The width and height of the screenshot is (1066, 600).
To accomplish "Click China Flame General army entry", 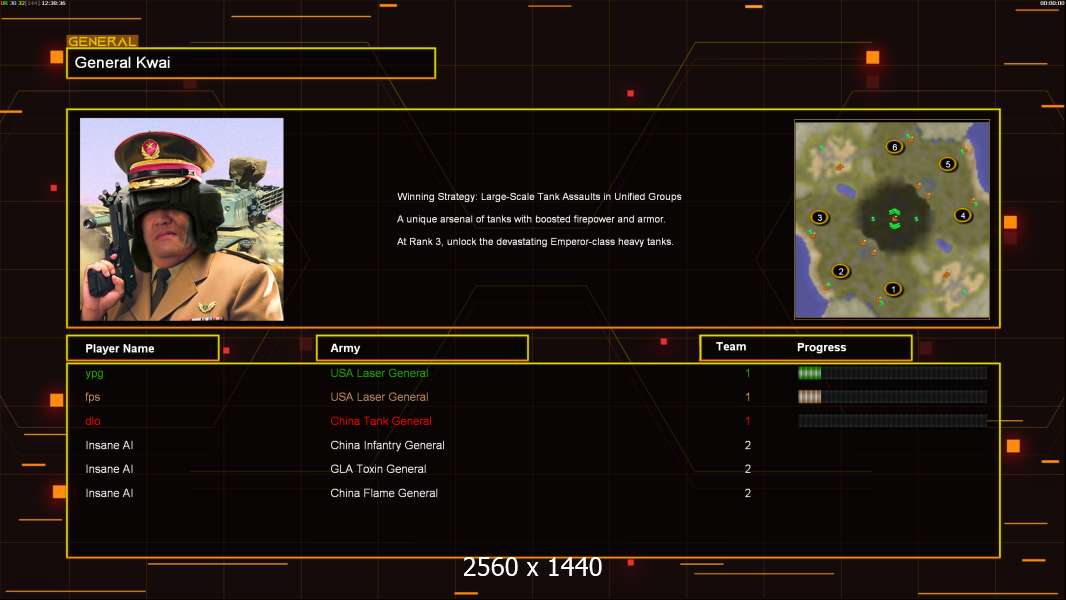I will [x=384, y=493].
